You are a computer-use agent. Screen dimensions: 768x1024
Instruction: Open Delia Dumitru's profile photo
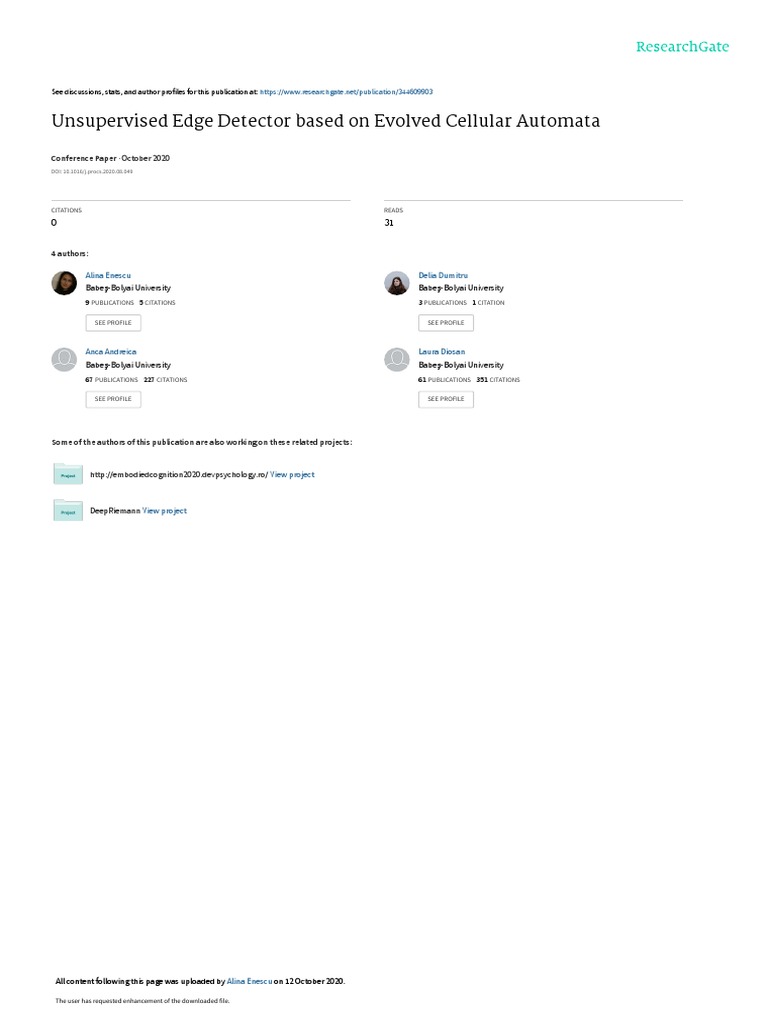(396, 283)
